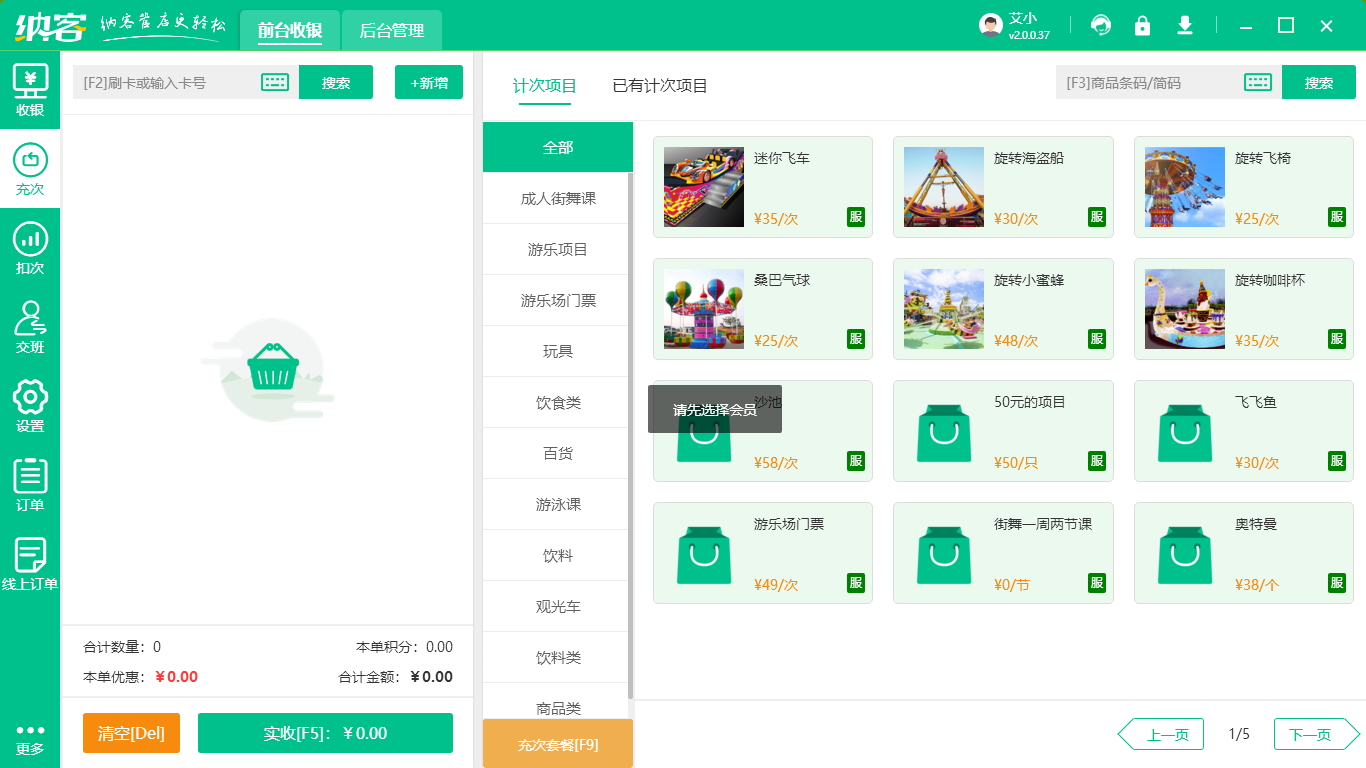1366x768 pixels.
Task: Click the shopping bag icon of 街舞一周两节课
Action: point(945,554)
